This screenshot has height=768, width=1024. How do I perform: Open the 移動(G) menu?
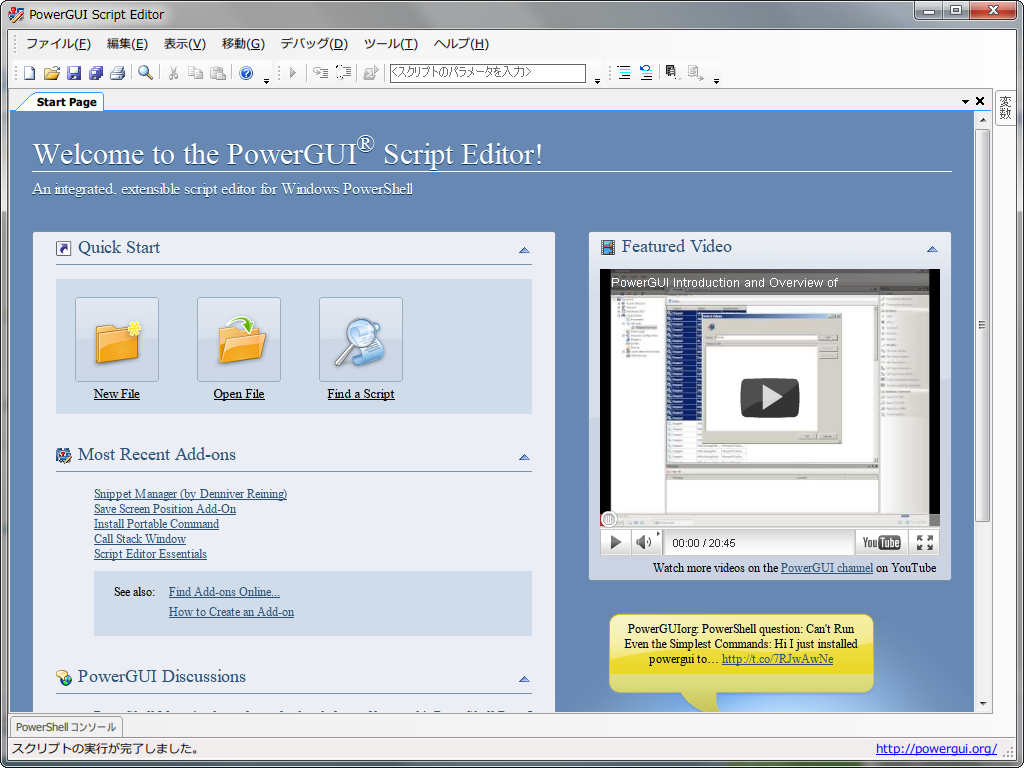[x=243, y=44]
